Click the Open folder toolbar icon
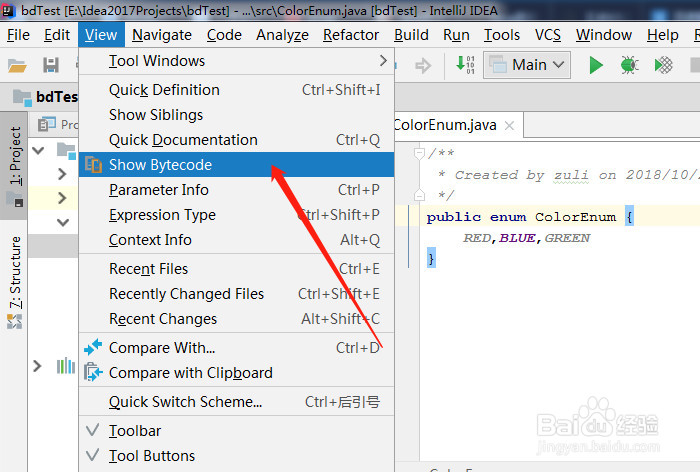Image resolution: width=700 pixels, height=472 pixels. [x=17, y=66]
